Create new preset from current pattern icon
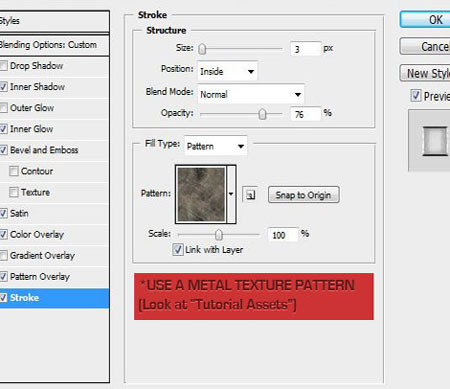This screenshot has height=389, width=450. 250,194
